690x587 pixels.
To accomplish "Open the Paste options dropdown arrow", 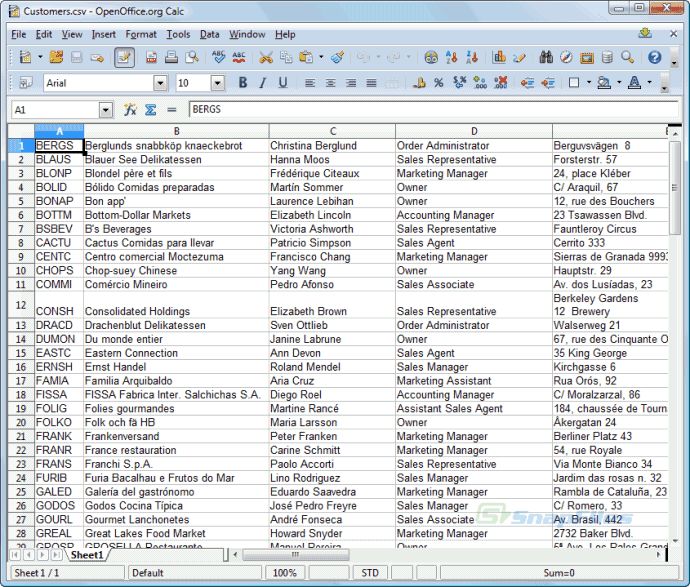I will pyautogui.click(x=321, y=57).
